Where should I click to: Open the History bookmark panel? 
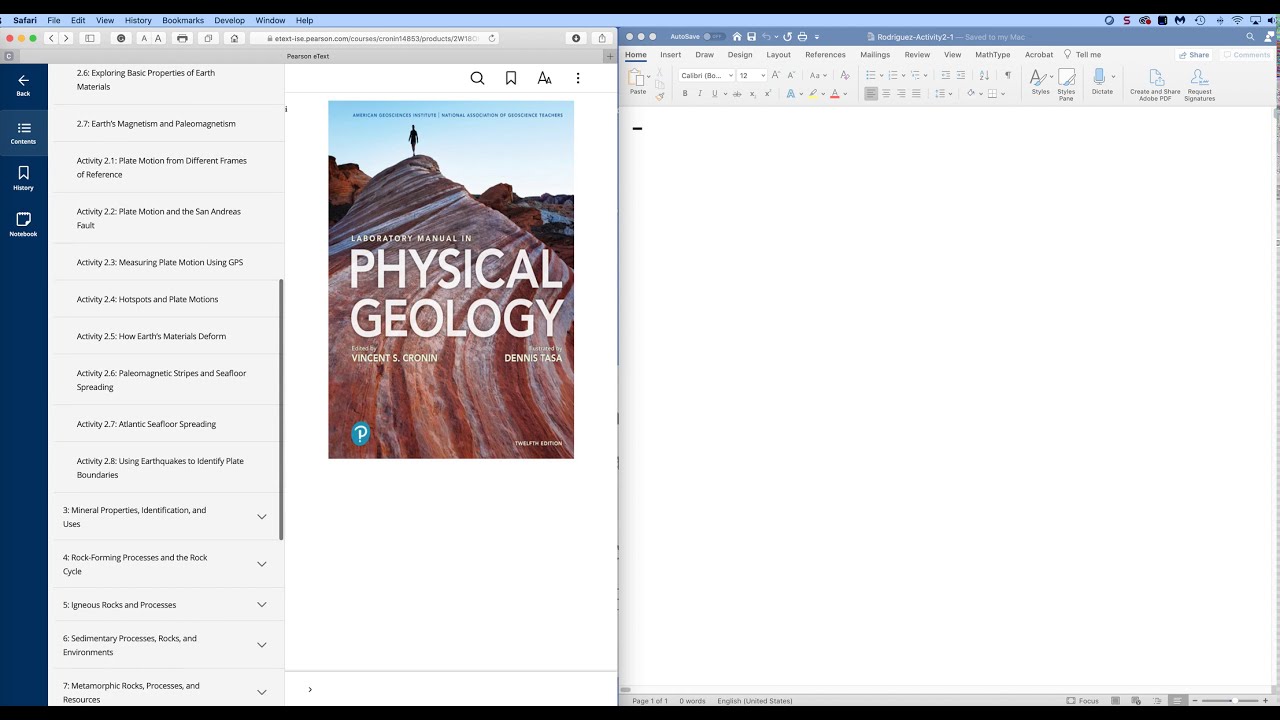tap(23, 179)
